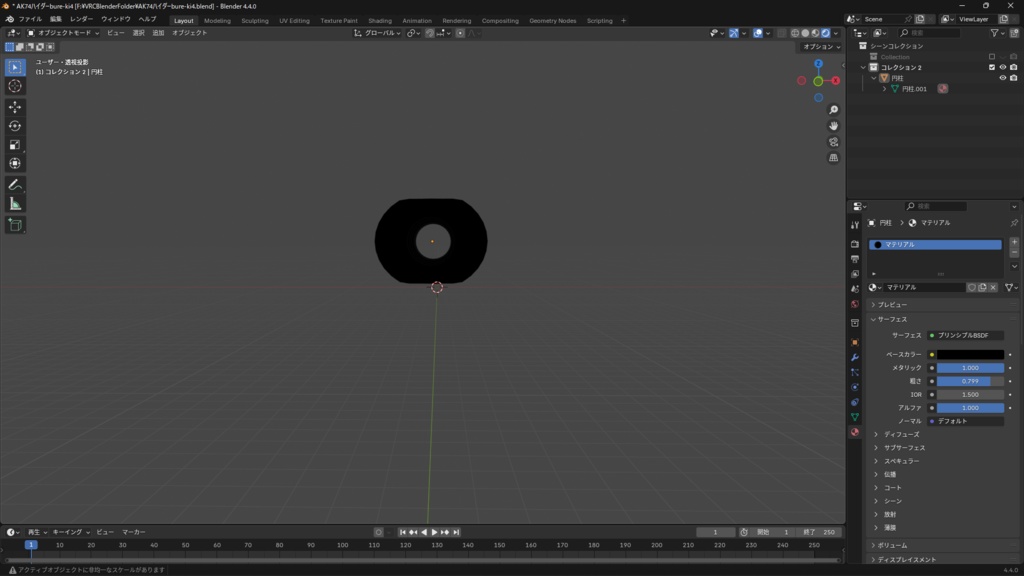
Task: Toggle proportional editing in header
Action: 460,33
